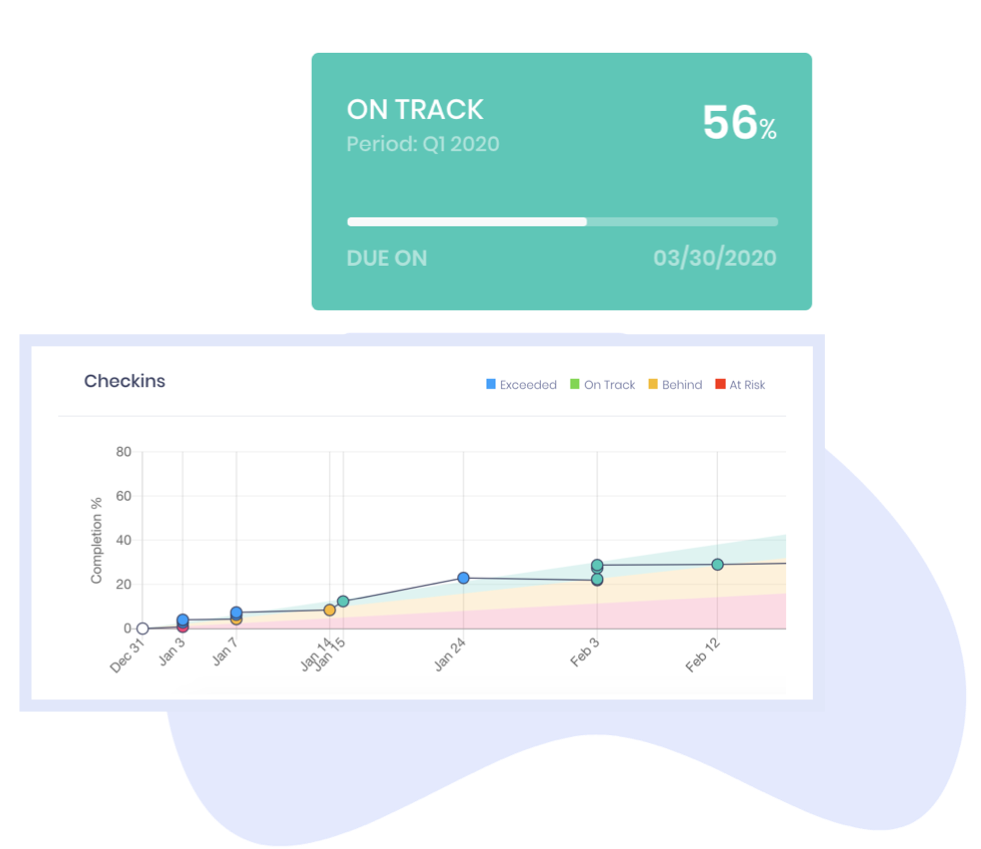981x849 pixels.
Task: Click the white starting point at Dec 31
Action: (143, 629)
